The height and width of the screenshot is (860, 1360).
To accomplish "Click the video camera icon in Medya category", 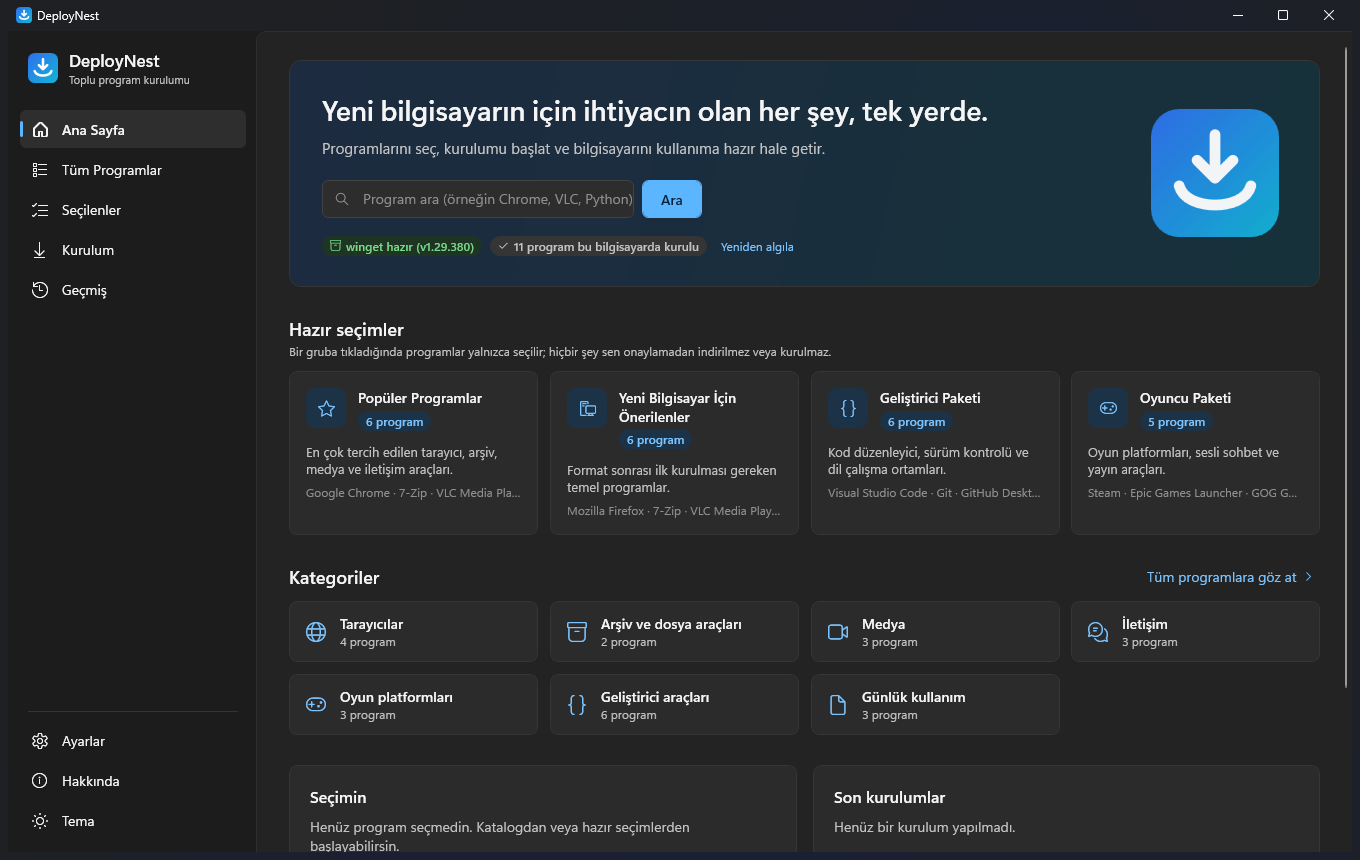I will pyautogui.click(x=838, y=632).
